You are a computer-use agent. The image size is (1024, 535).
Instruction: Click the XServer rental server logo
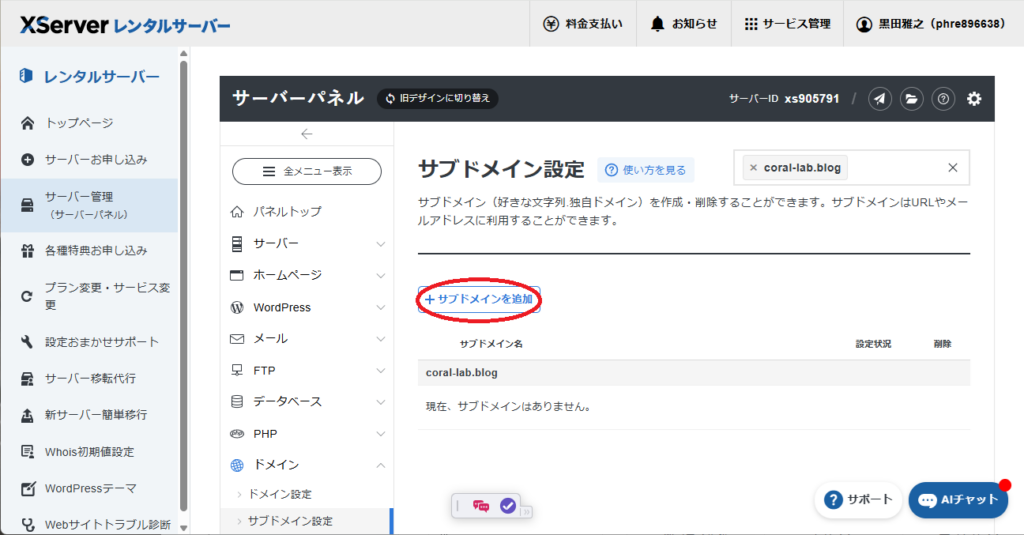point(125,25)
